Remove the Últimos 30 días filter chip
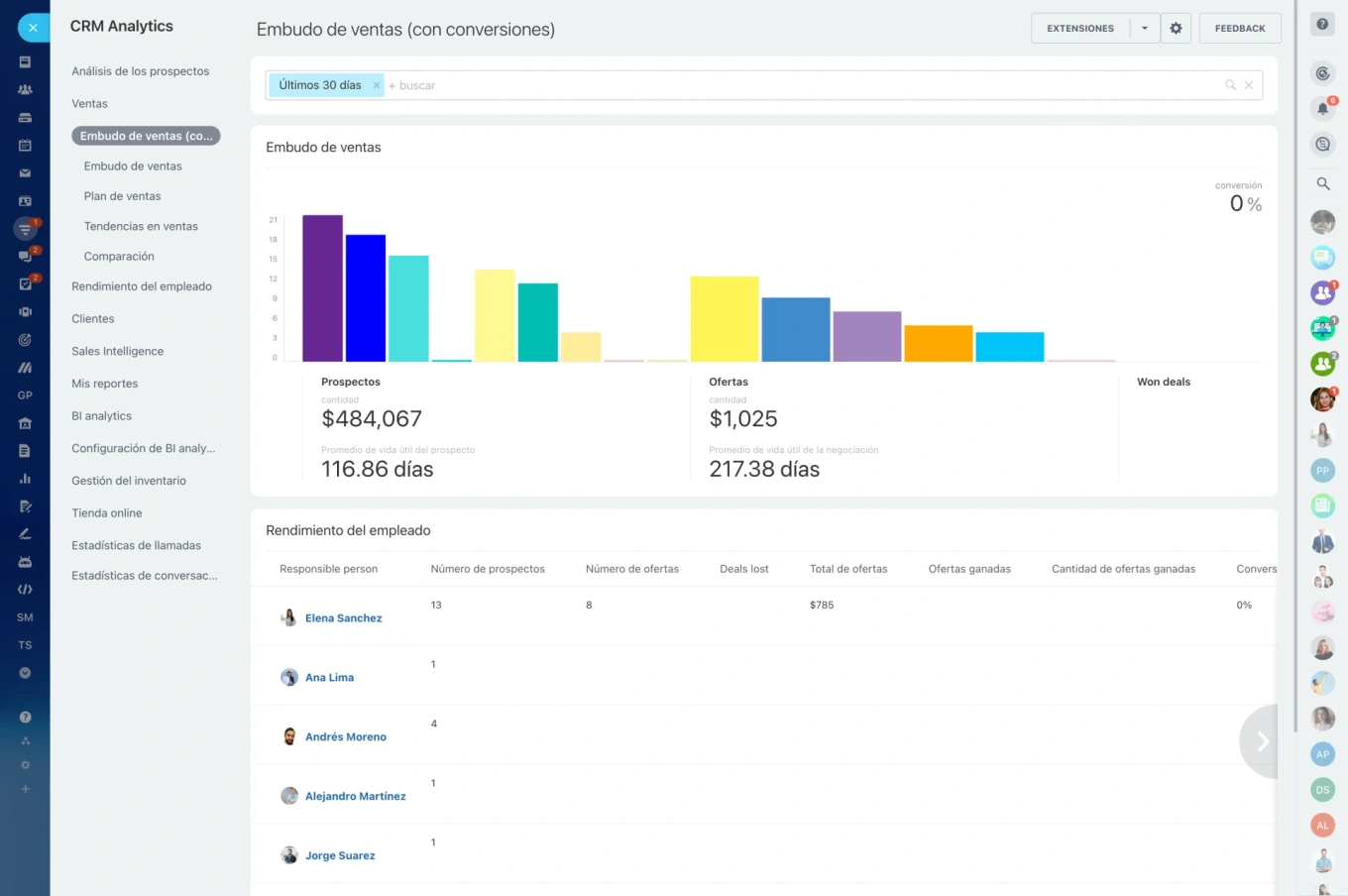Viewport: 1348px width, 896px height. pos(377,86)
